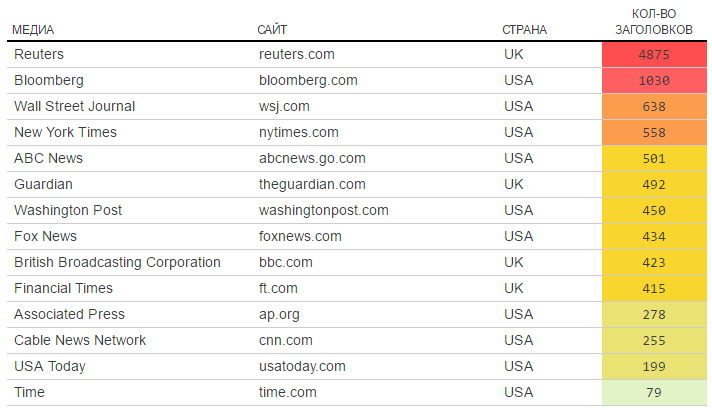Viewport: 712px width, 410px height.
Task: Click the МЕДИА column header
Action: pyautogui.click(x=33, y=30)
